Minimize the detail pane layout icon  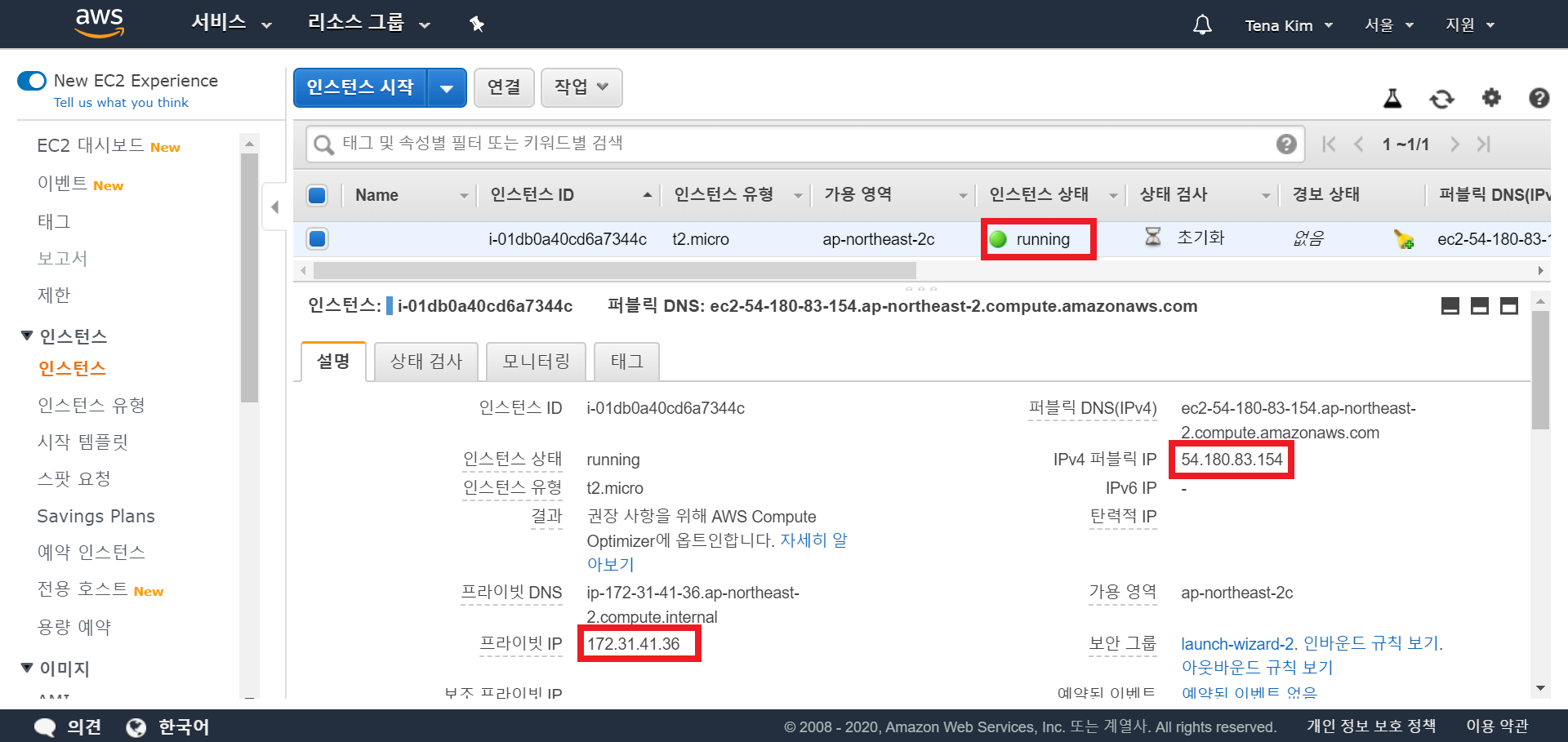pyautogui.click(x=1450, y=306)
